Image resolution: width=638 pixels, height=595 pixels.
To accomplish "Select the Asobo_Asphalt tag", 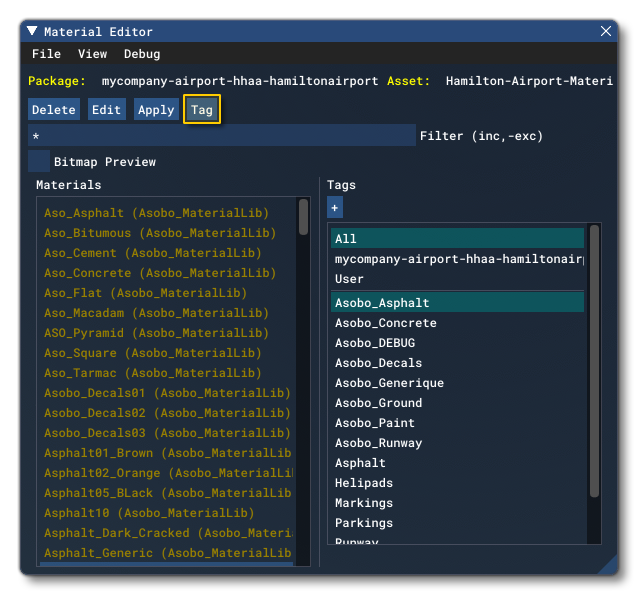I will (x=457, y=302).
